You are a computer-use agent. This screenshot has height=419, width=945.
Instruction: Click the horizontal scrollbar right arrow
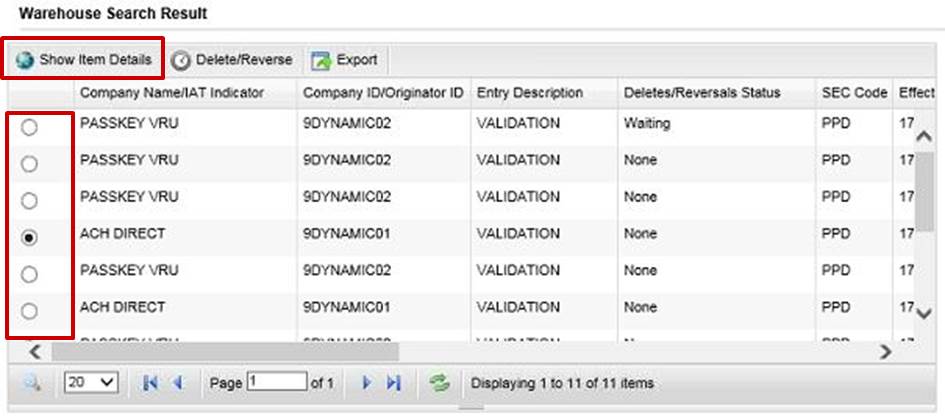coord(885,352)
